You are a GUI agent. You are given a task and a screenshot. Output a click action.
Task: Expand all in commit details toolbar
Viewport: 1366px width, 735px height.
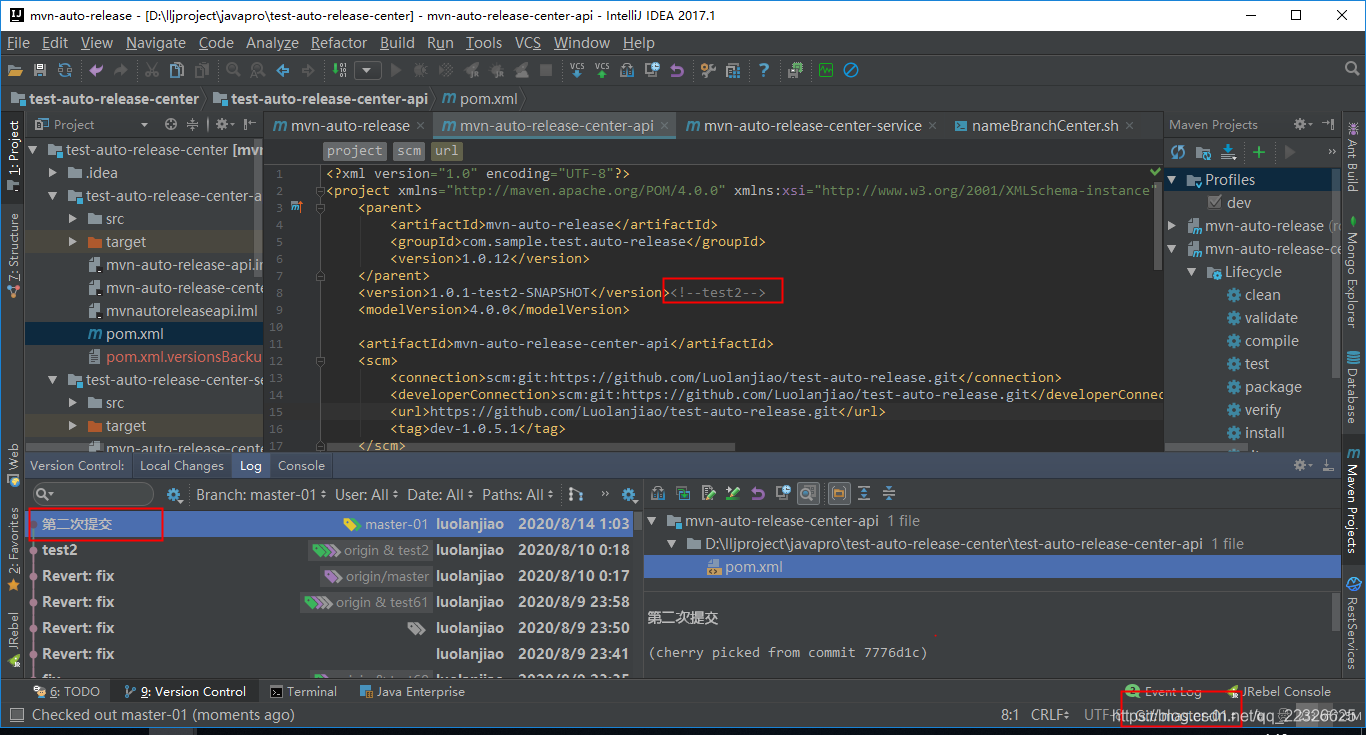tap(863, 493)
